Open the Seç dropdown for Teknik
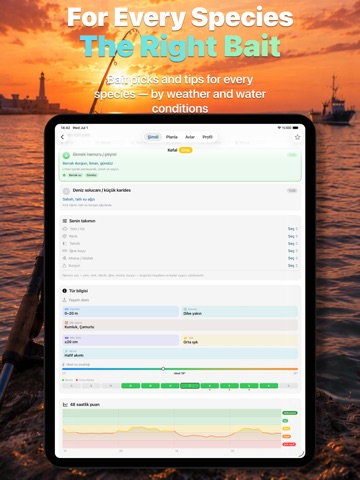Viewport: 360px width, 480px height. pyautogui.click(x=293, y=244)
